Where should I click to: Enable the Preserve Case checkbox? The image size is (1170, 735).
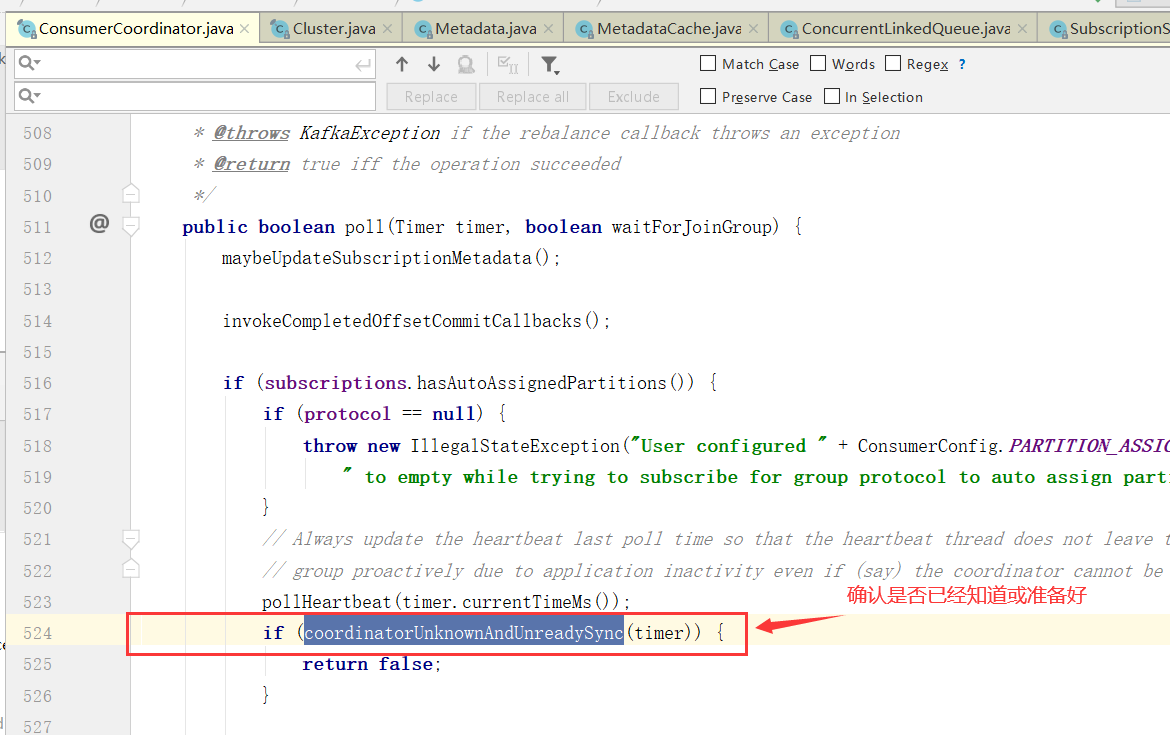tap(708, 96)
